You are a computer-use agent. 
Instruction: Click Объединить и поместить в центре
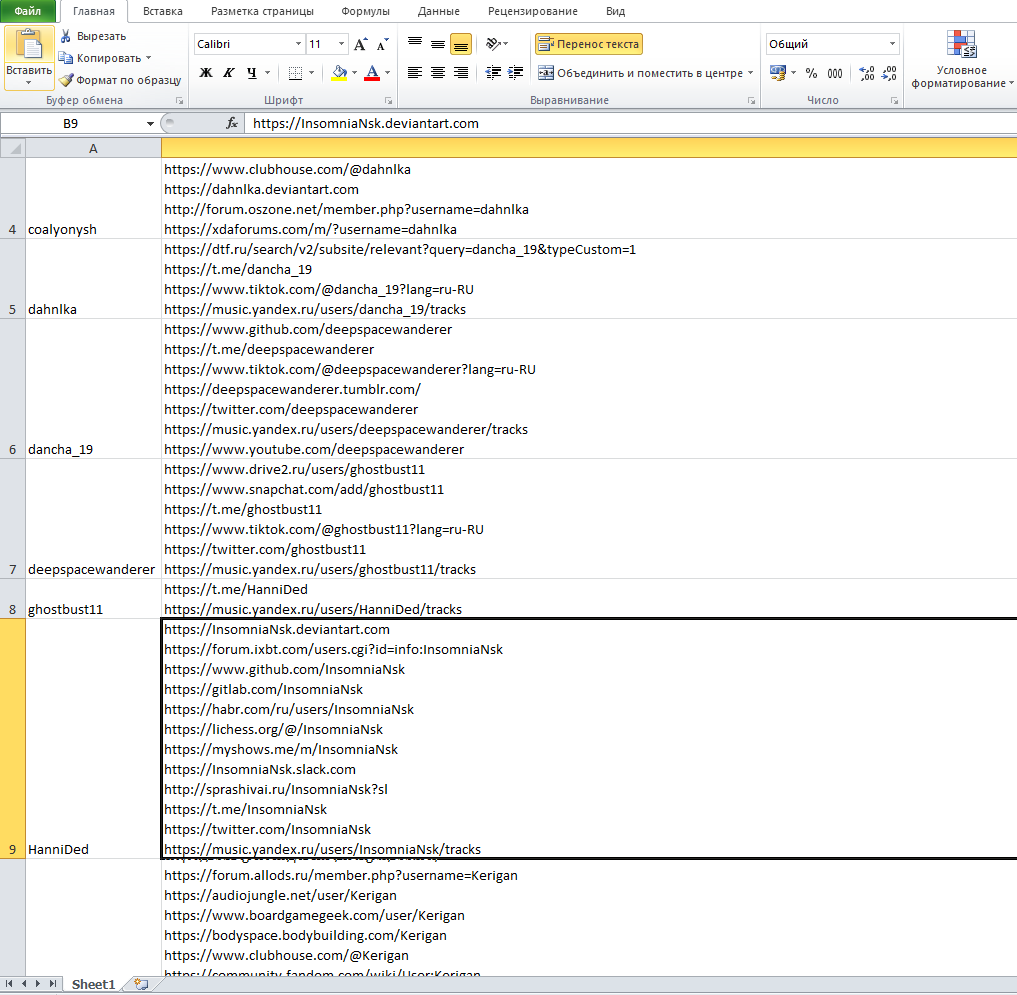pyautogui.click(x=640, y=73)
